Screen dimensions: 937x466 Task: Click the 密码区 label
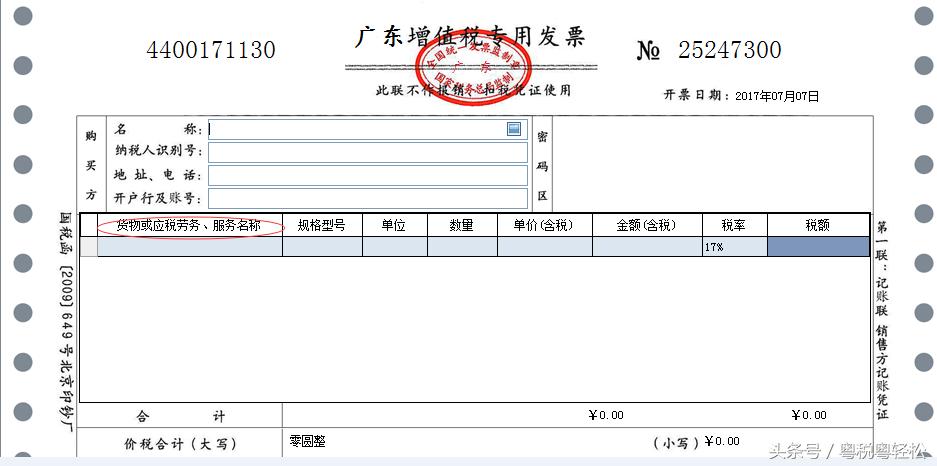click(542, 167)
